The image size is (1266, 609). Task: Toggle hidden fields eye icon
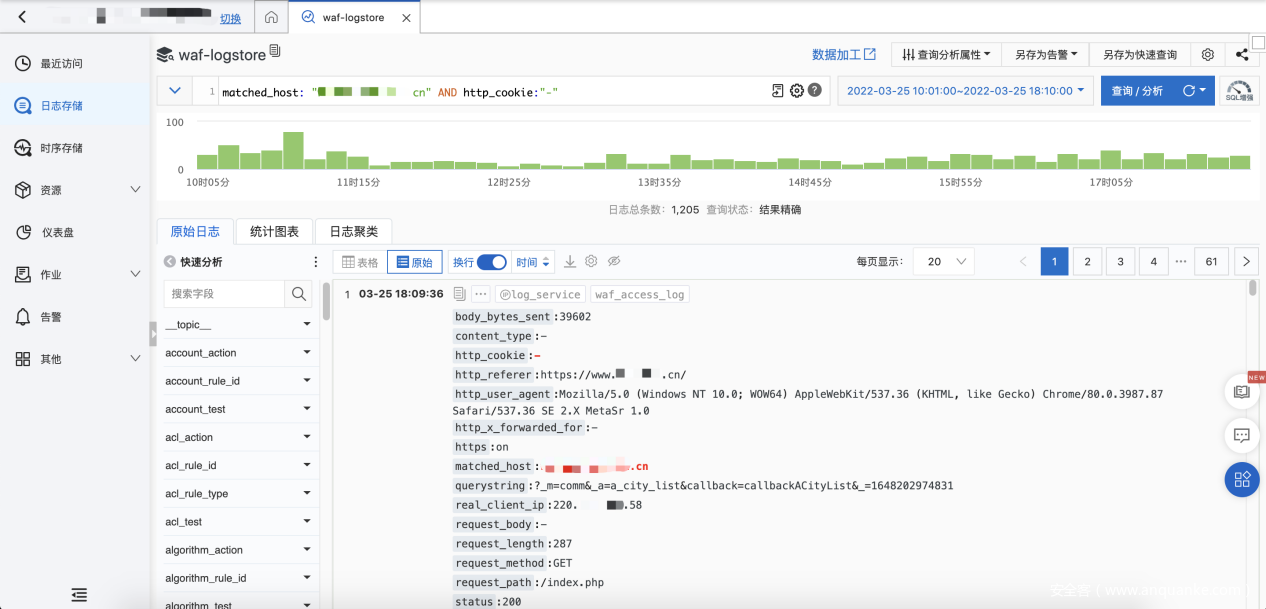click(x=614, y=262)
